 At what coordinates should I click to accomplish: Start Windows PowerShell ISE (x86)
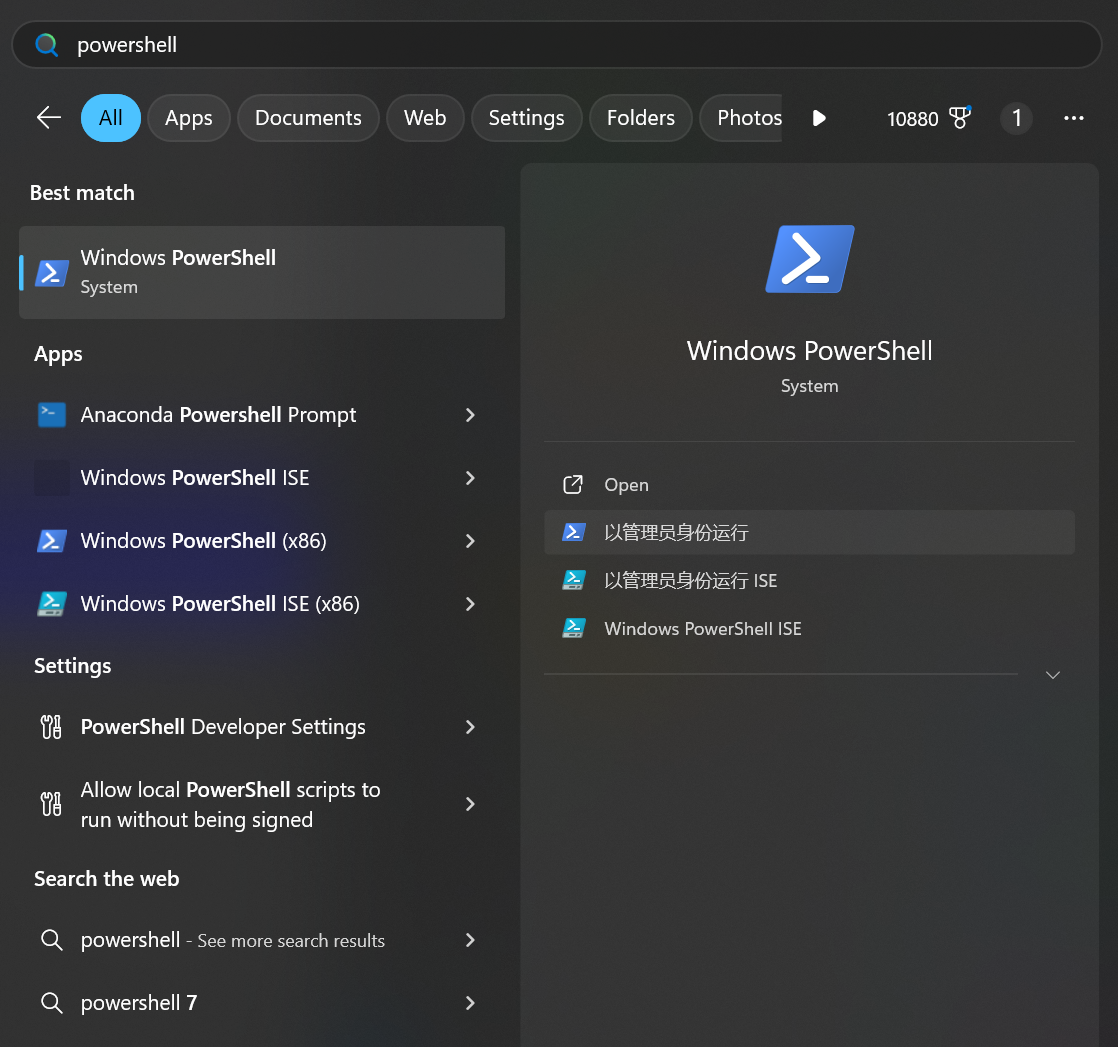pos(218,603)
